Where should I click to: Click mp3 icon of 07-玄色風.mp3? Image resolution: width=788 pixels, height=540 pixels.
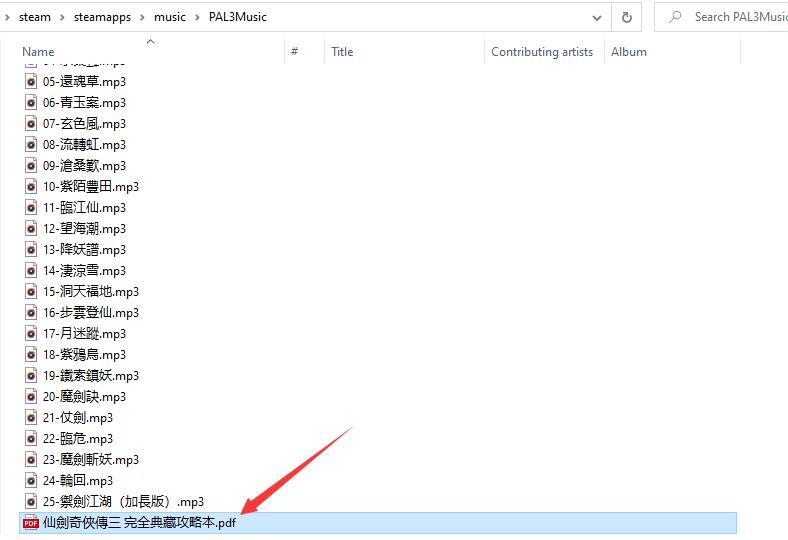31,124
